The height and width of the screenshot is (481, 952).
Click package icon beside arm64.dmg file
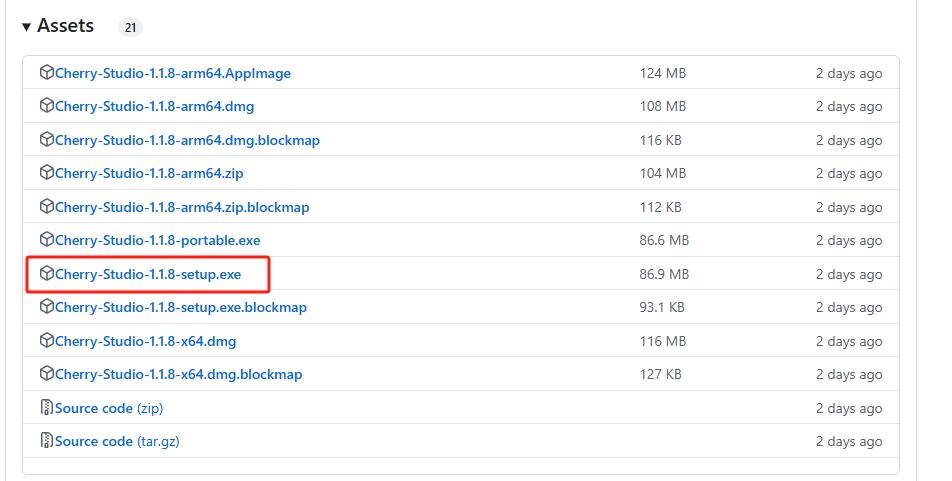(46, 106)
